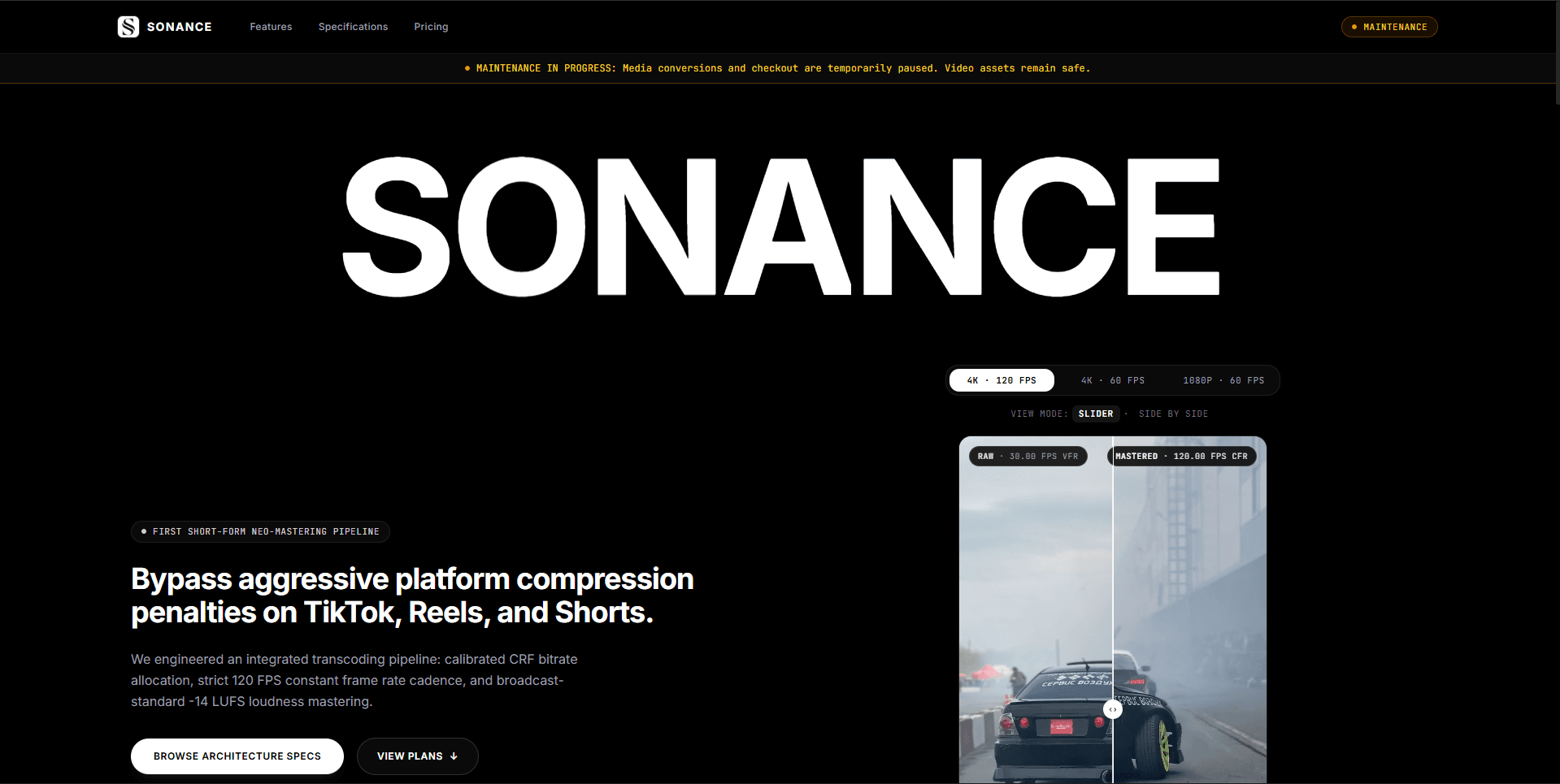The image size is (1560, 784).
Task: Click FIRST SHORT-FORM NEO-MASTERING PIPELINE badge
Action: click(x=260, y=531)
